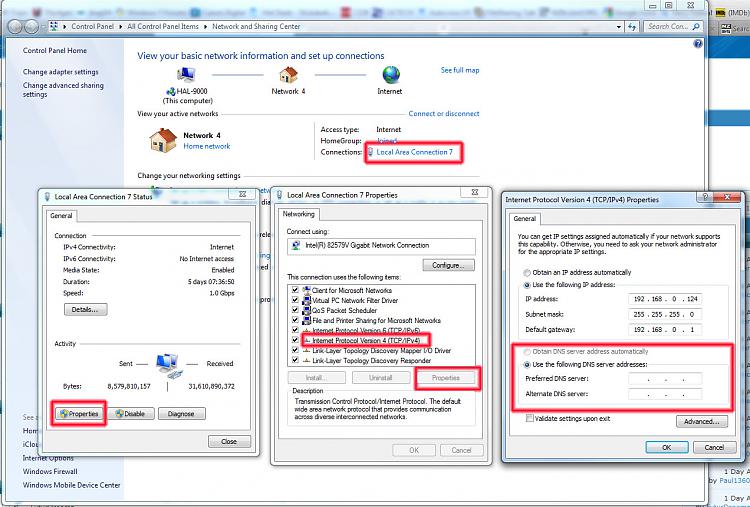The image size is (750, 507).
Task: Uncheck Client for Microsoft Networks checkbox
Action: click(295, 290)
